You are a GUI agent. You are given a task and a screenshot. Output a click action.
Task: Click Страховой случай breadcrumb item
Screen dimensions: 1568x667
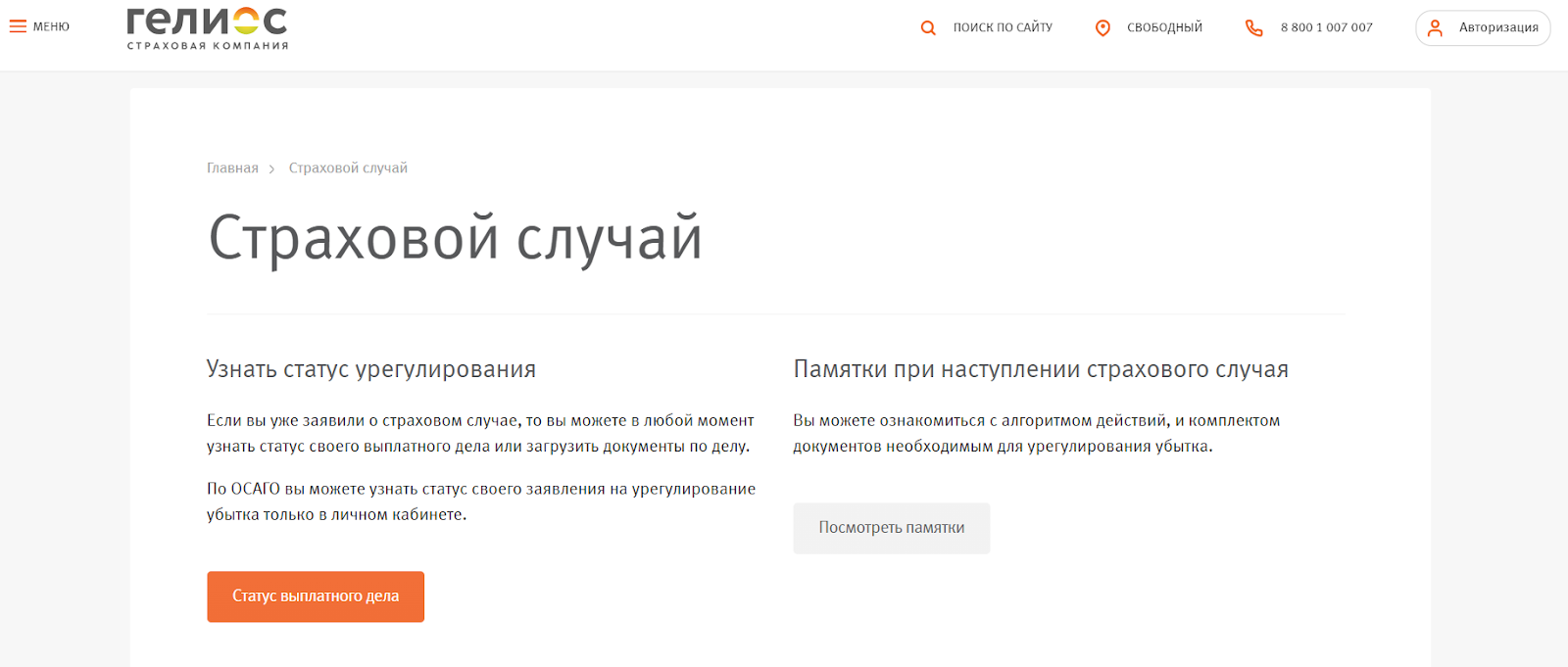(348, 168)
